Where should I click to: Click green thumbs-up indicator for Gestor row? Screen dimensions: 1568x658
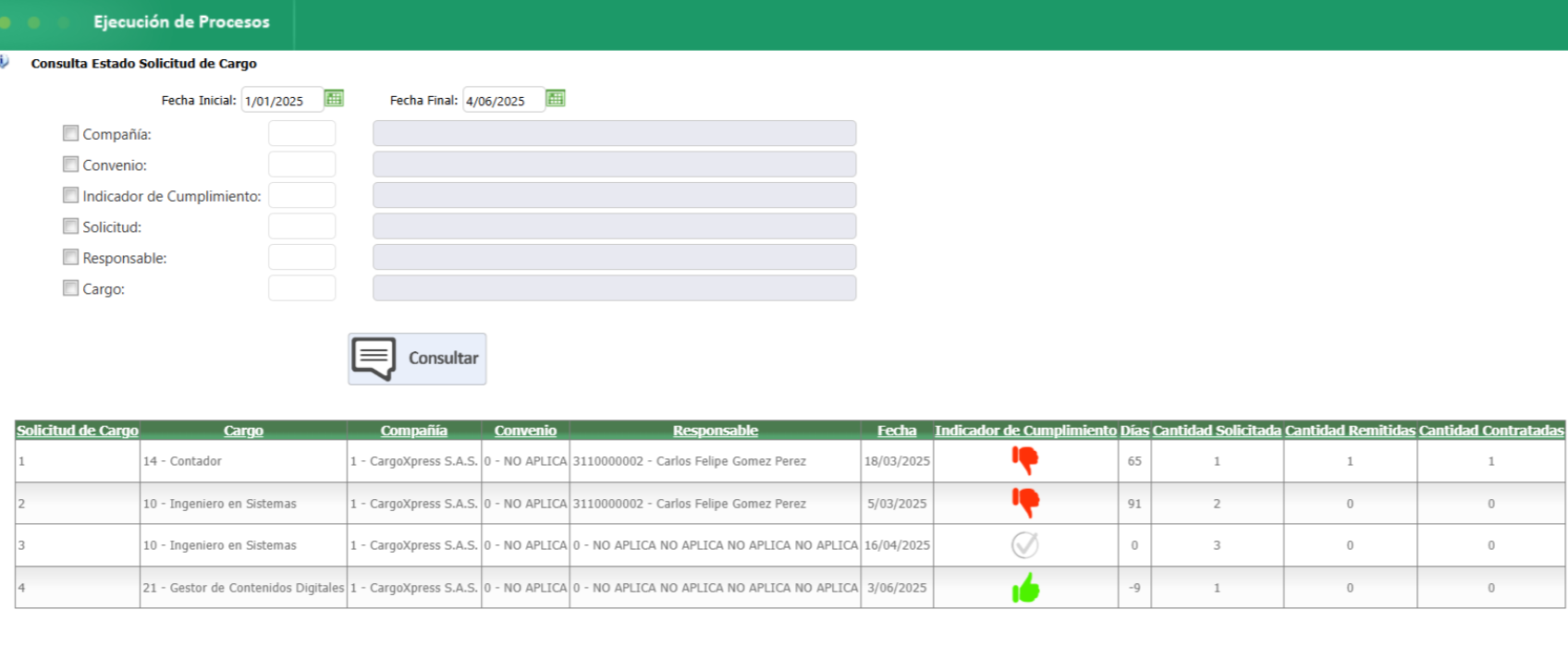coord(1024,588)
